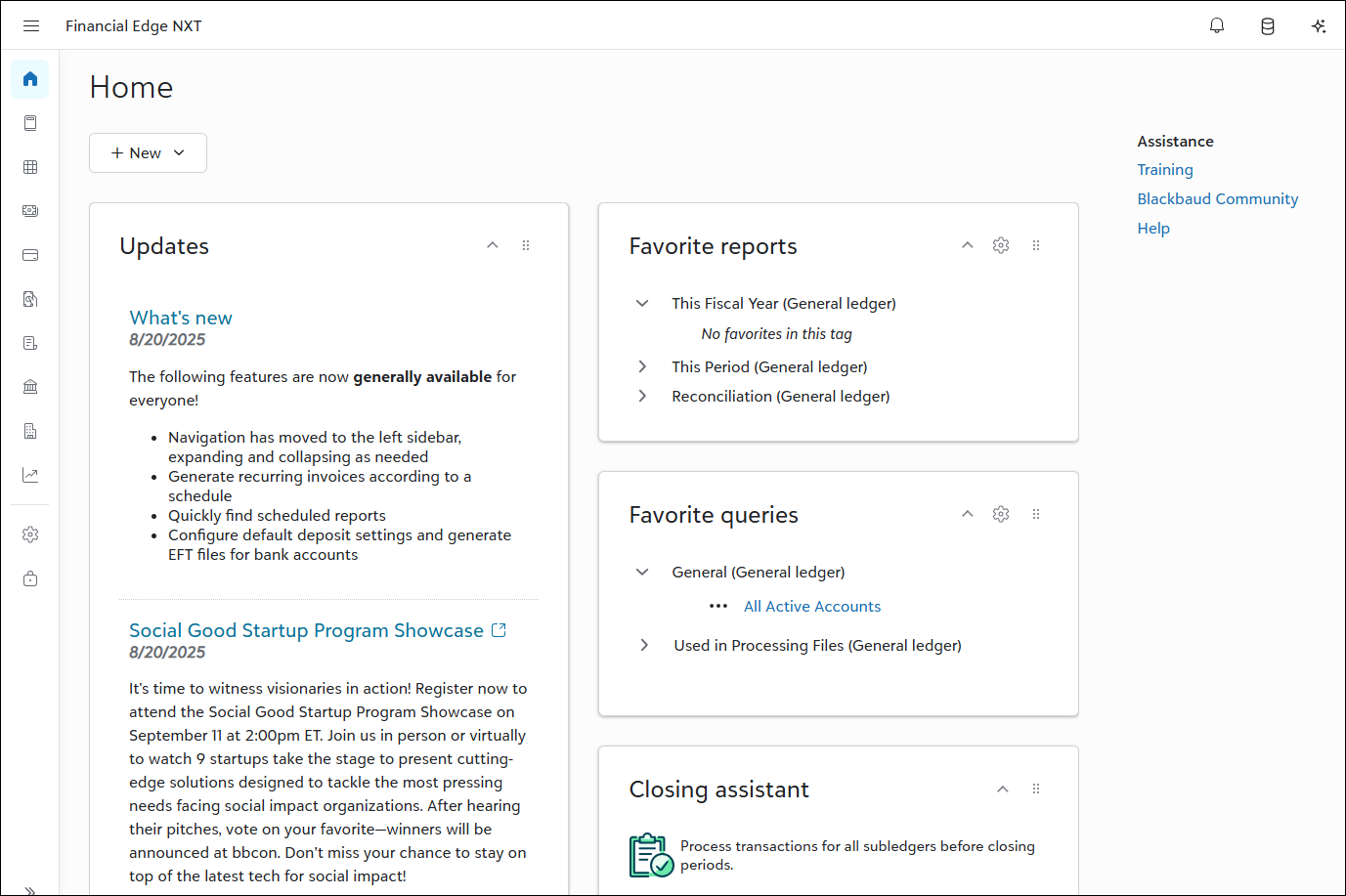Expand This Period (General ledger) reports
This screenshot has height=896, width=1346.
pyautogui.click(x=642, y=366)
